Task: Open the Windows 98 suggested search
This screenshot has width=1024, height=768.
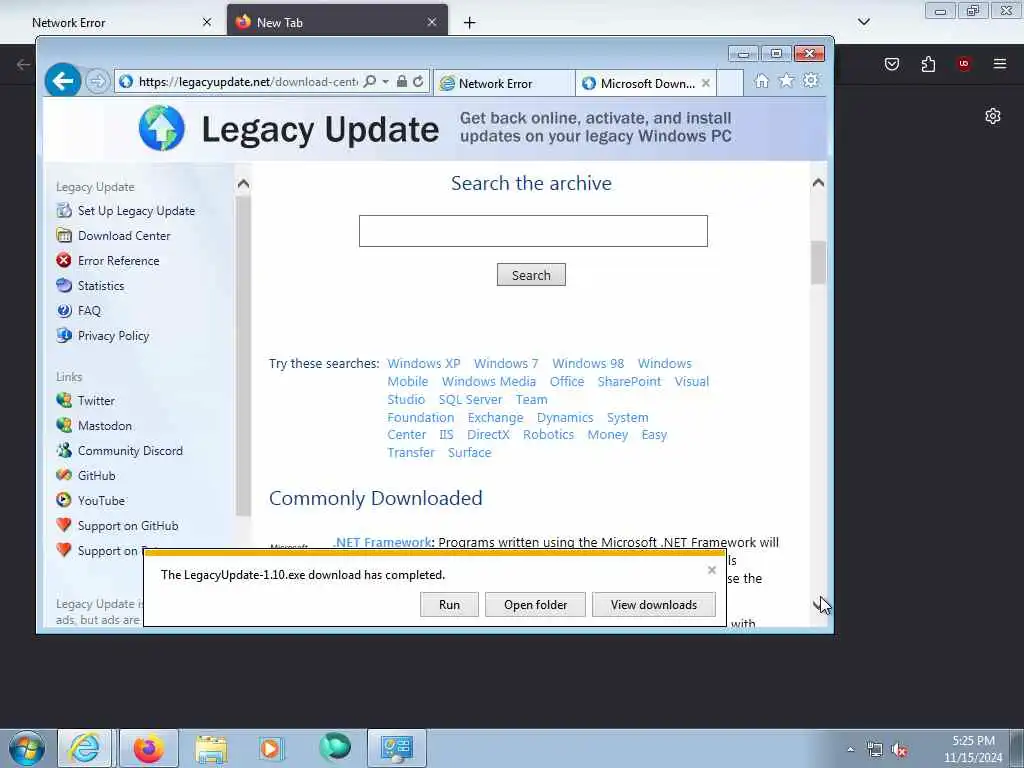Action: (588, 364)
